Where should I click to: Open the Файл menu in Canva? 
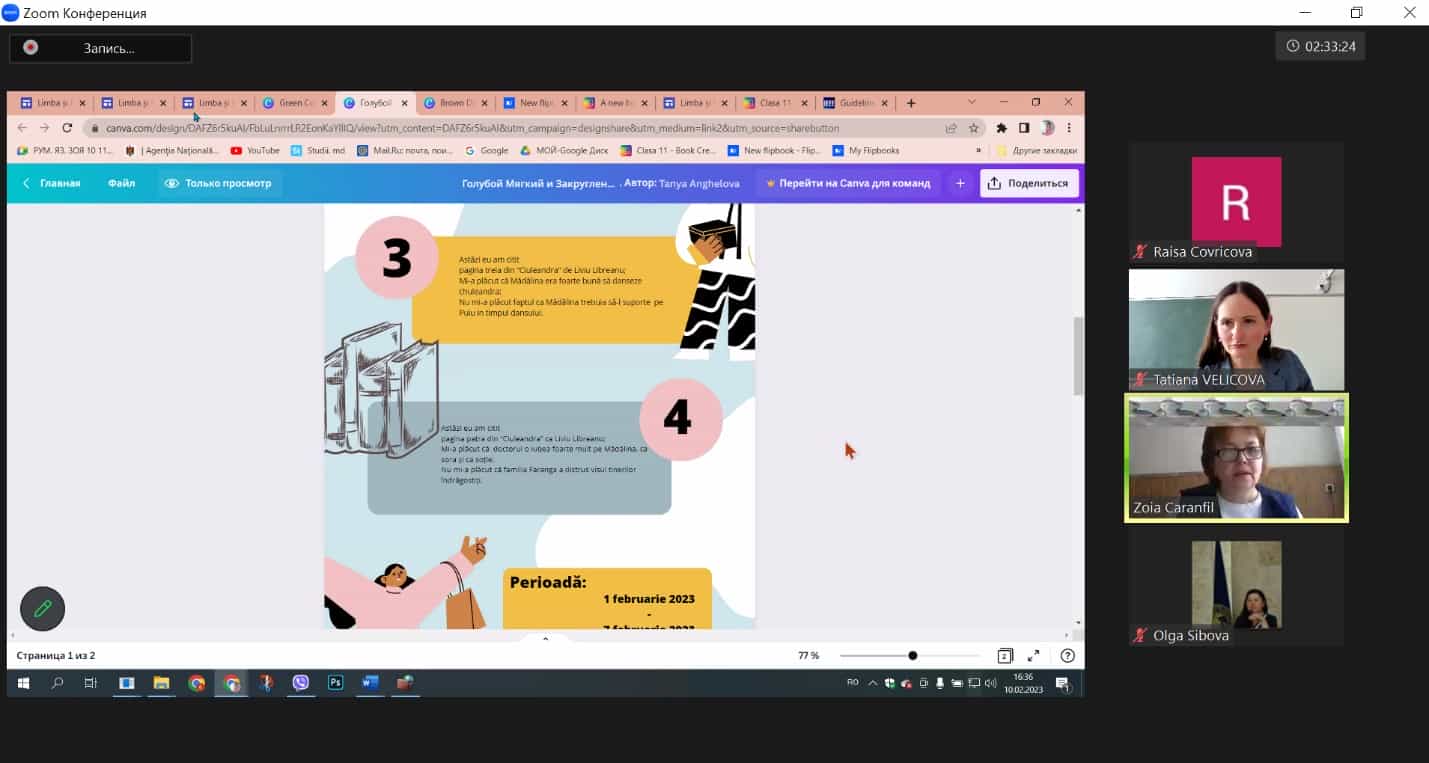pos(122,183)
